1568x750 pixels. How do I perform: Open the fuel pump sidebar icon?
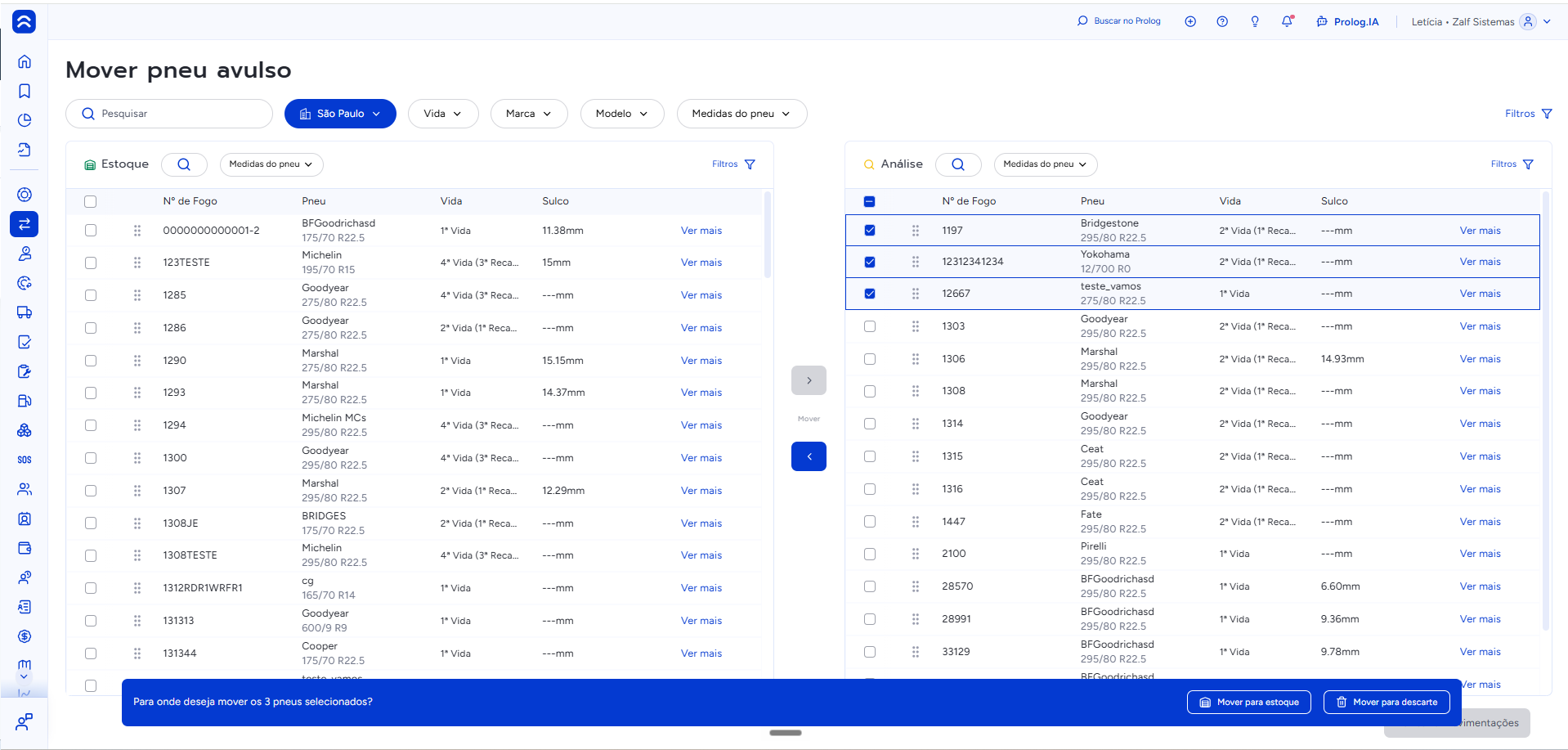coord(25,401)
